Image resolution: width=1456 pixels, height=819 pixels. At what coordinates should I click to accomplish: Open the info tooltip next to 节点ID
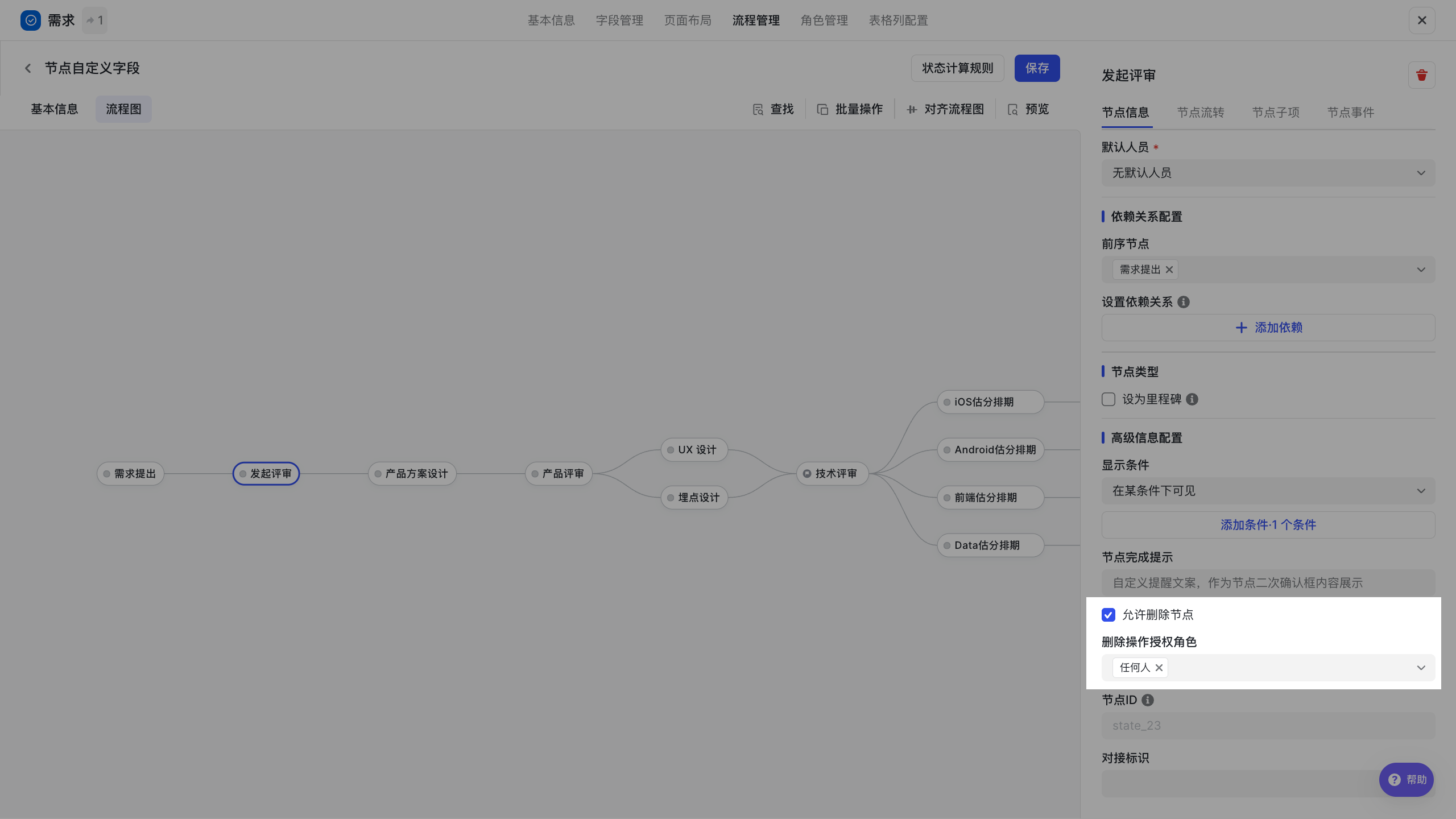click(1148, 700)
